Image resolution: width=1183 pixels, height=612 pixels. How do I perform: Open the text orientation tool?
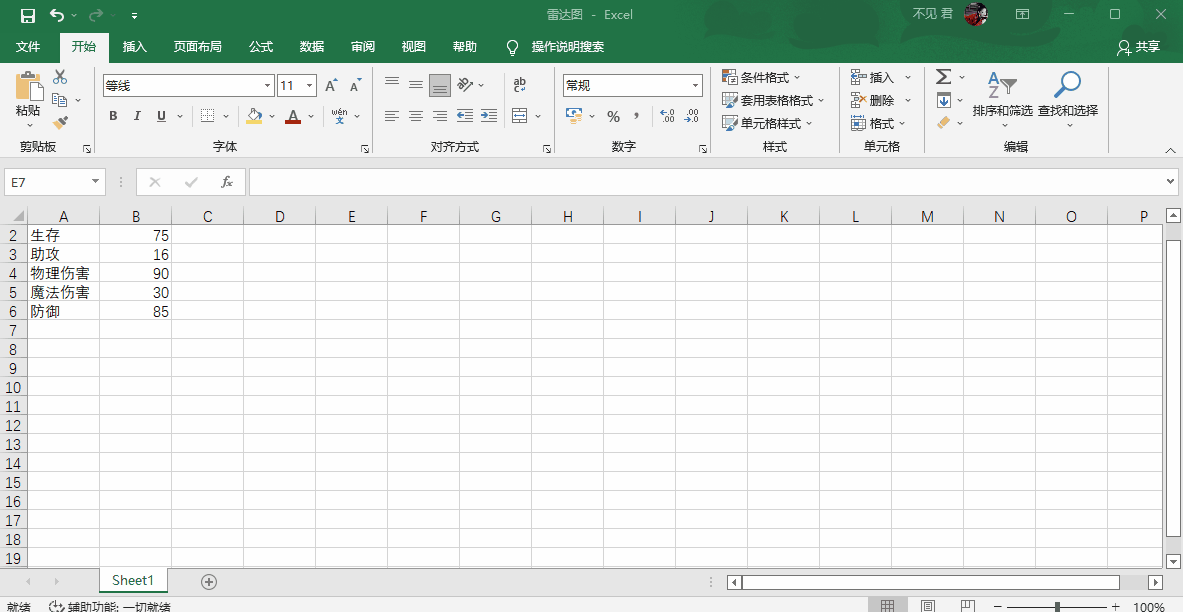[466, 85]
